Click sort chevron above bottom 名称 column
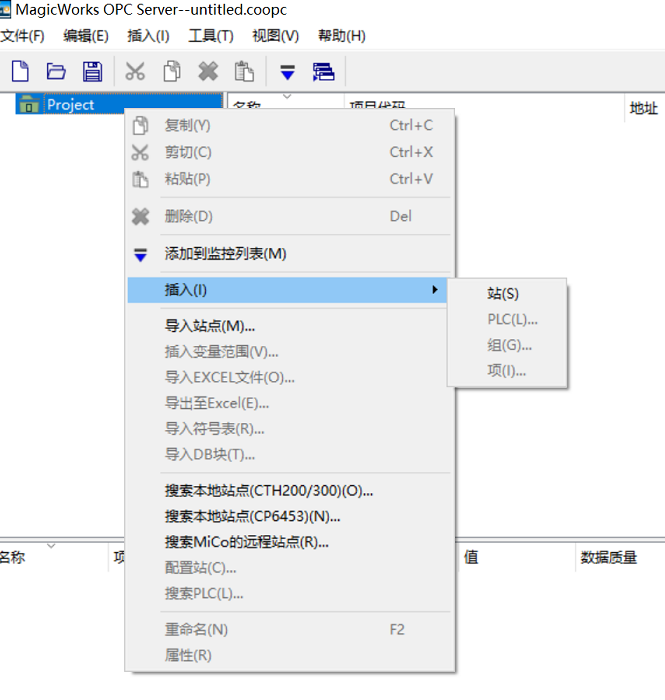This screenshot has width=665, height=700. [51, 546]
